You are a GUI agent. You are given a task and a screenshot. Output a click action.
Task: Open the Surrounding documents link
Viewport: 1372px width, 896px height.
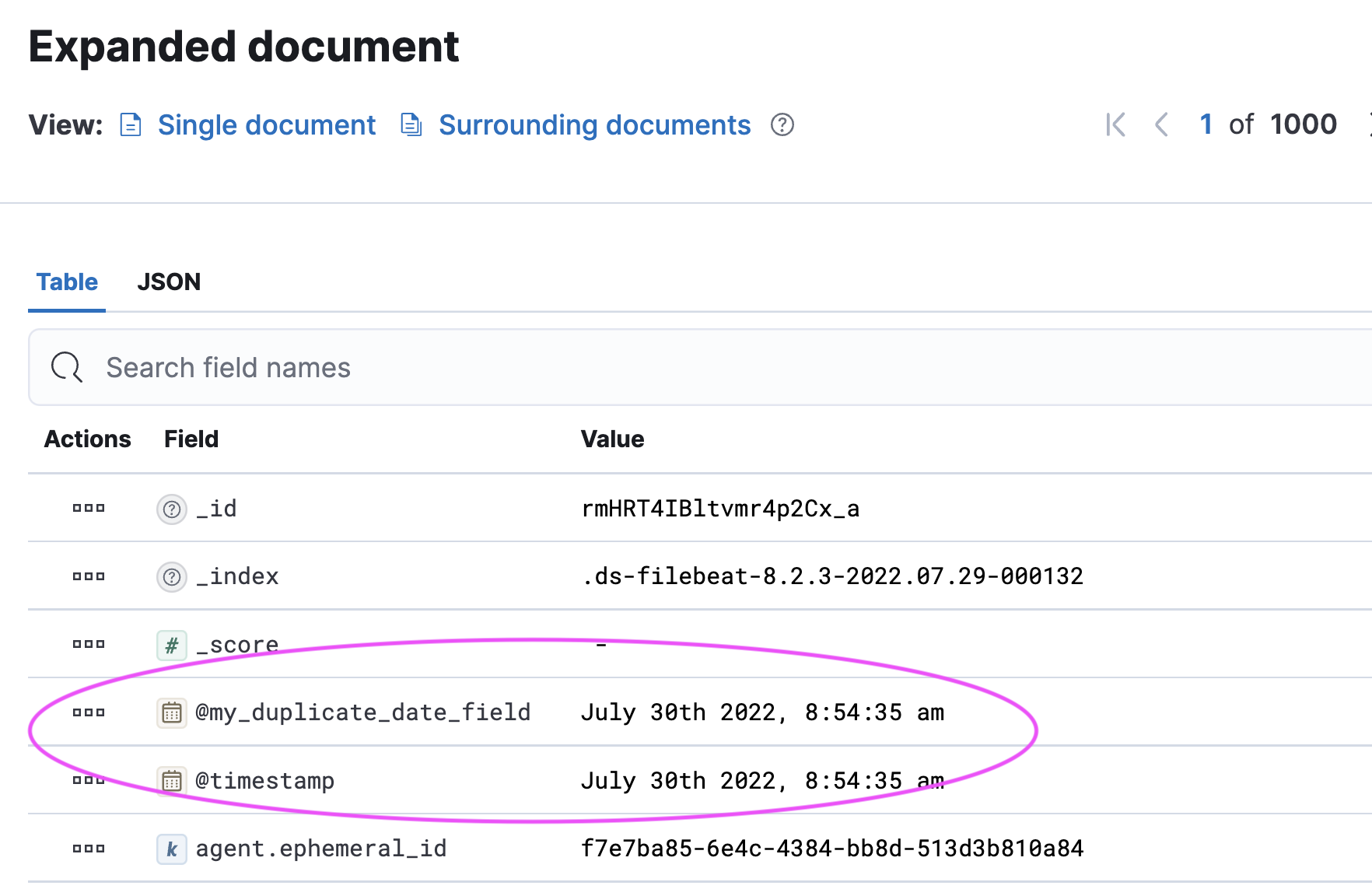[x=594, y=125]
